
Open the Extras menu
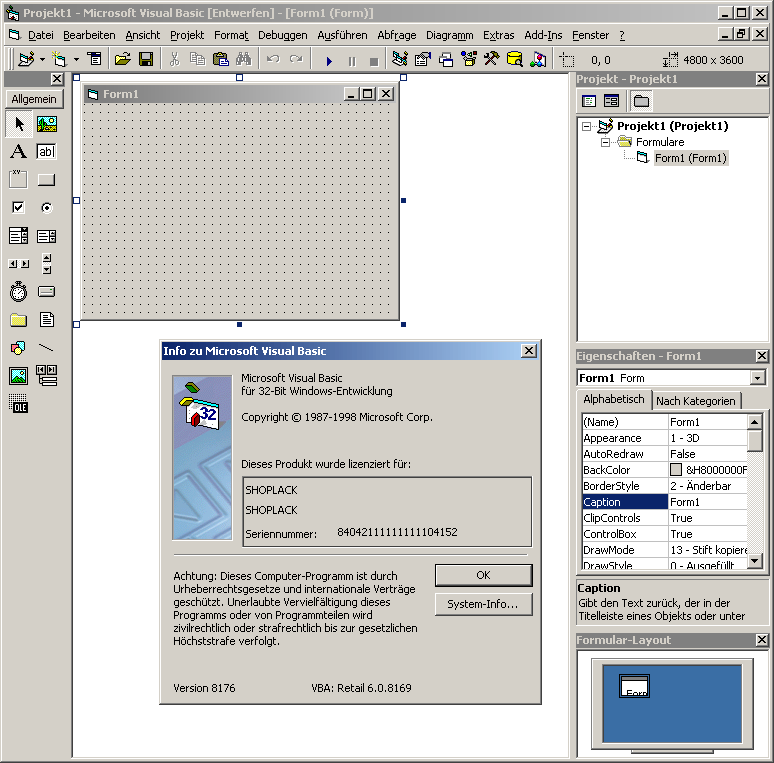coord(499,35)
